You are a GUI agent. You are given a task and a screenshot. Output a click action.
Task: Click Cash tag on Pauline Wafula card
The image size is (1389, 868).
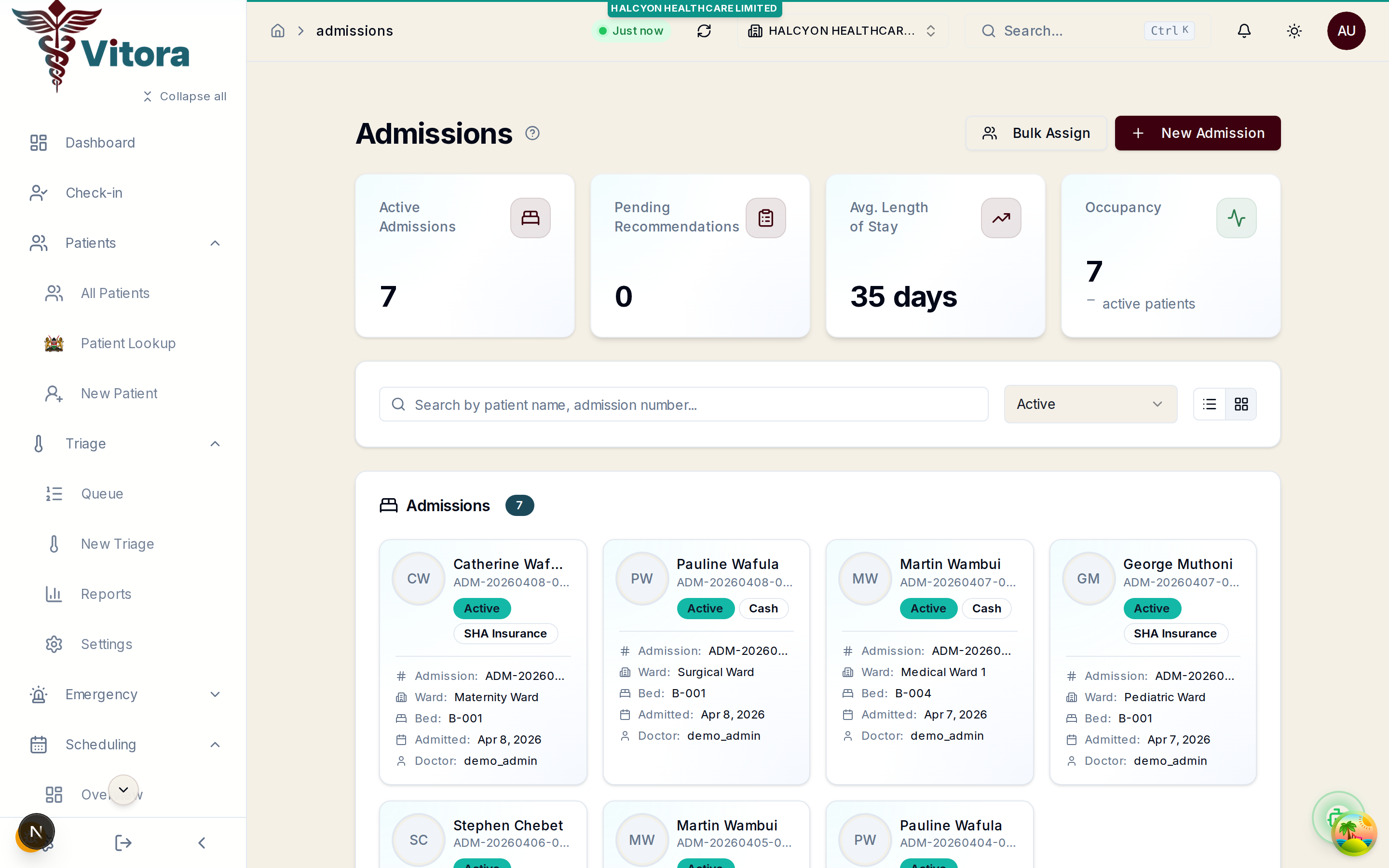coord(763,609)
